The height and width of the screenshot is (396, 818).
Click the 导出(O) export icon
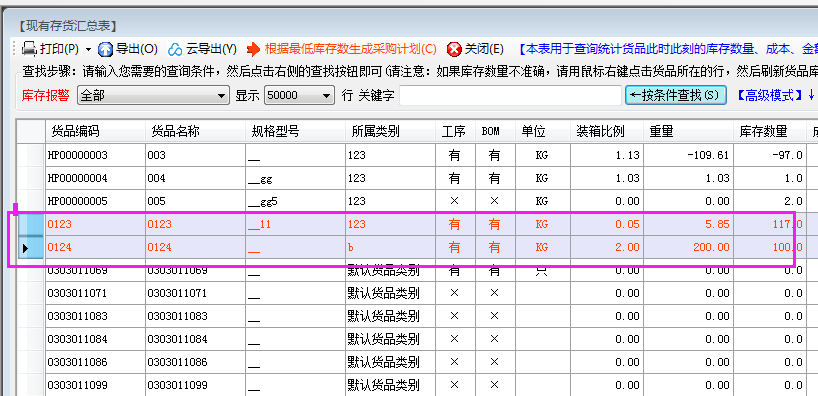coord(106,50)
